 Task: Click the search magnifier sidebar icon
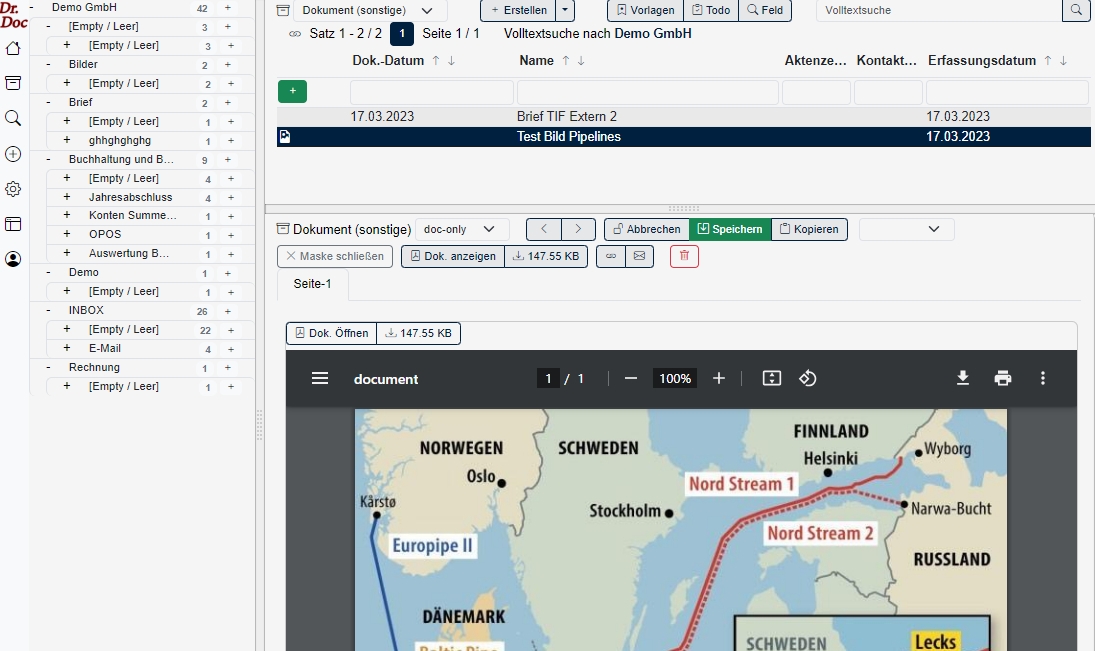(x=13, y=118)
